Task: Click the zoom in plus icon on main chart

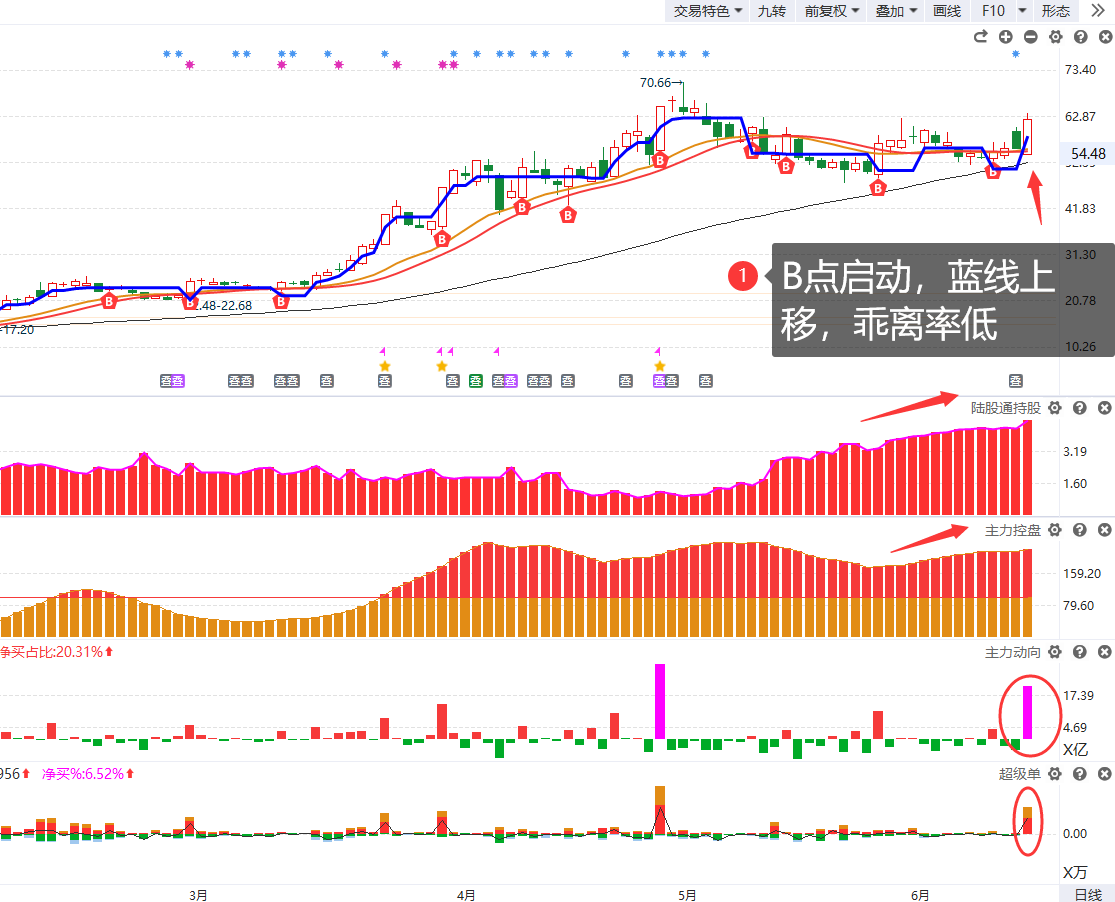Action: [1005, 37]
